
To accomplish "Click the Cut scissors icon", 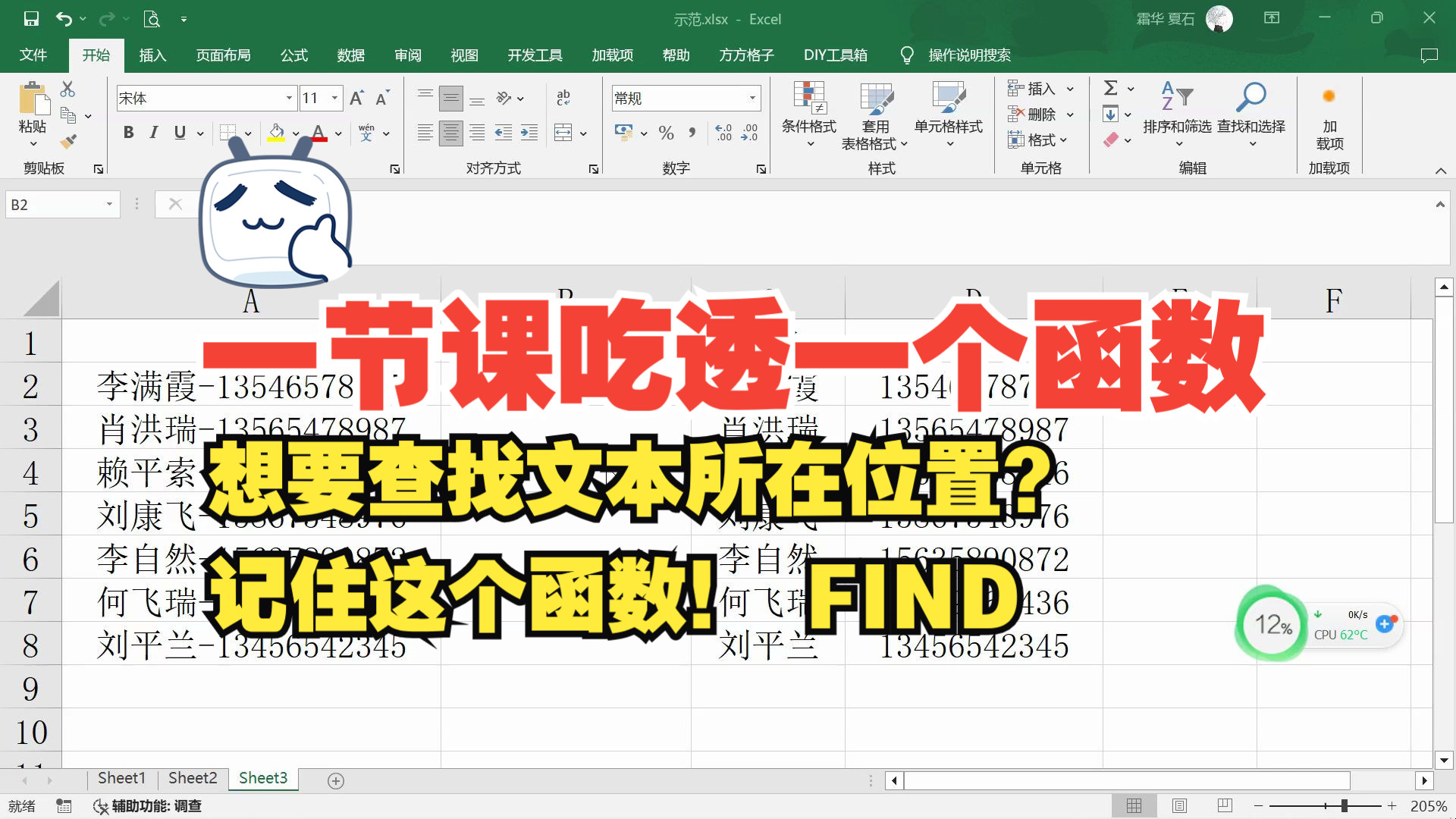I will point(67,89).
